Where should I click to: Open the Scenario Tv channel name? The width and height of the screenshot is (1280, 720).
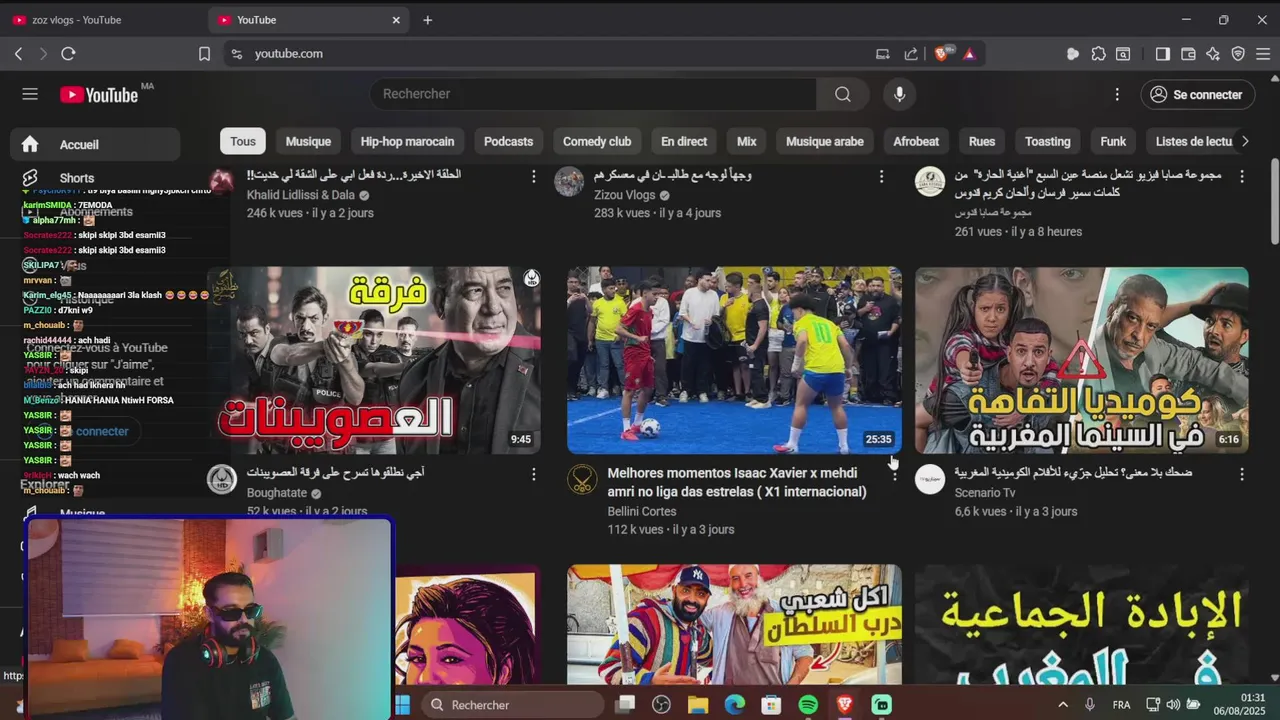point(985,492)
